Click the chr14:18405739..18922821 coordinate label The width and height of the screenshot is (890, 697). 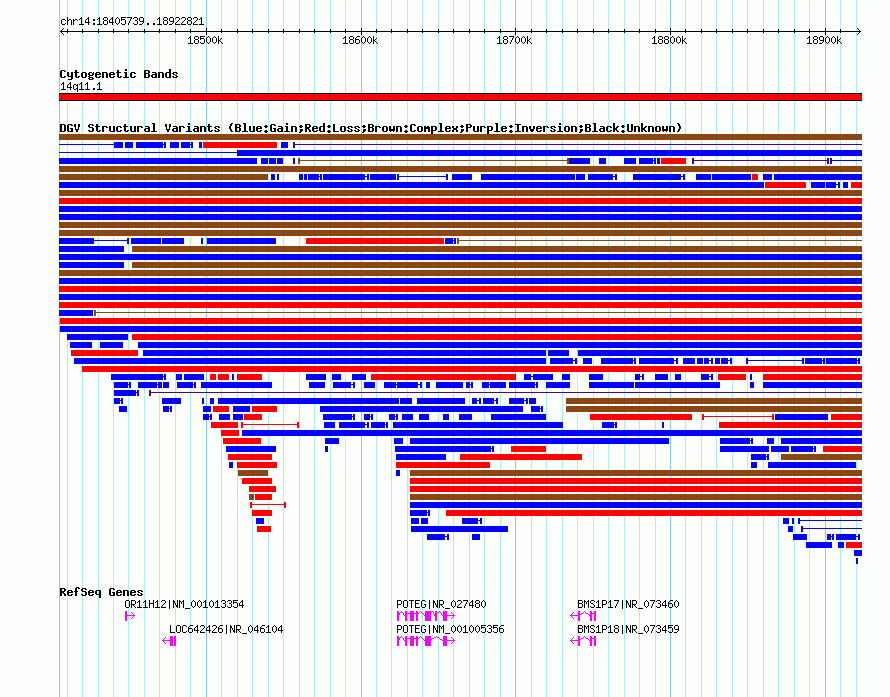point(132,21)
